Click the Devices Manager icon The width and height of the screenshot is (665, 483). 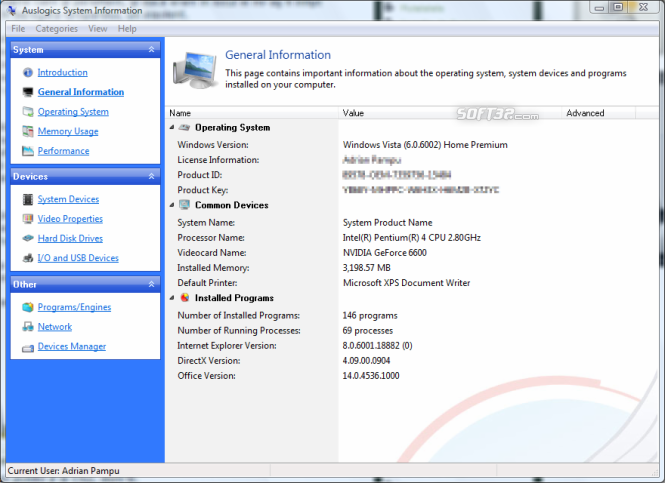pos(28,348)
